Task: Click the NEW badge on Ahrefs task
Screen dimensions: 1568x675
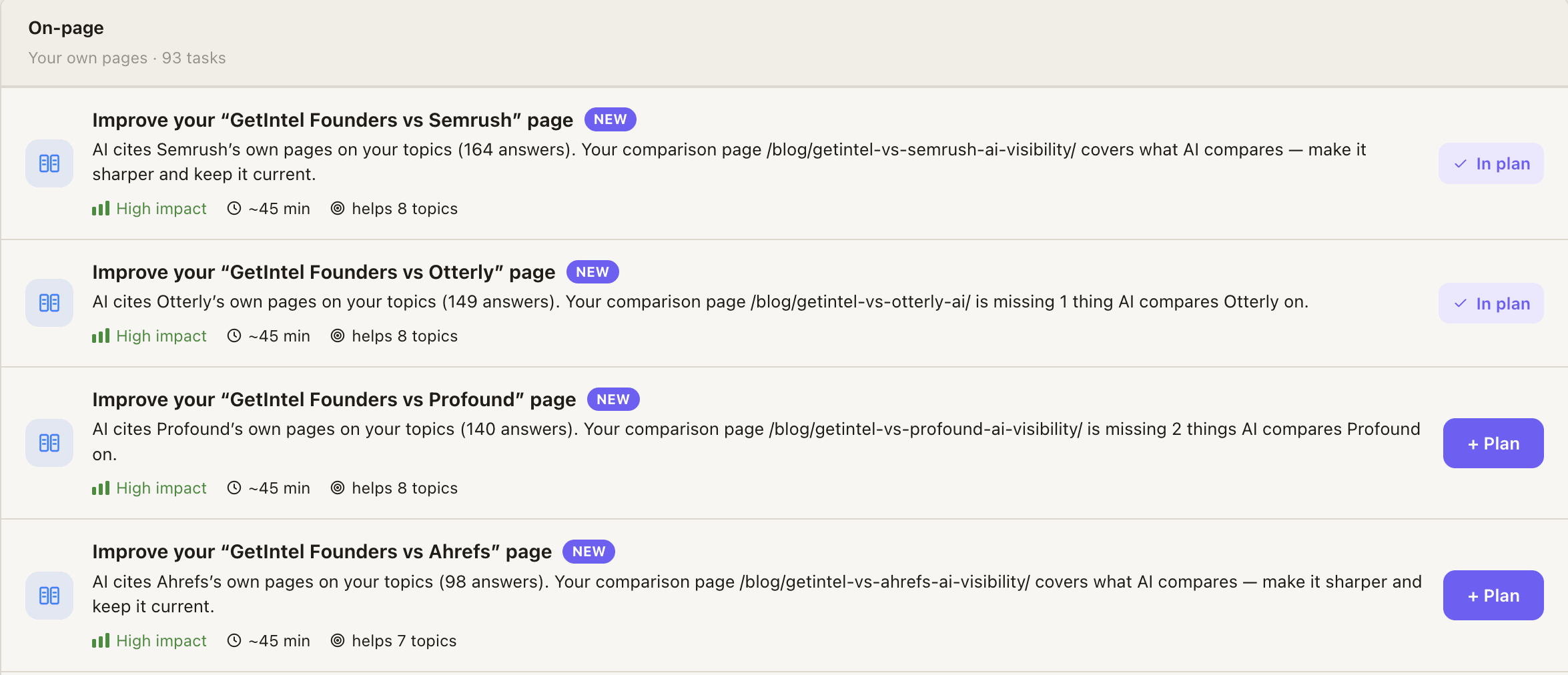Action: pyautogui.click(x=589, y=552)
